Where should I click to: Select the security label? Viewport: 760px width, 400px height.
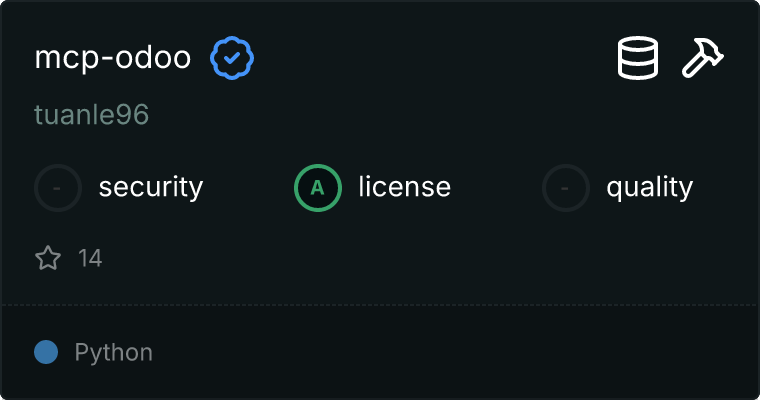150,187
